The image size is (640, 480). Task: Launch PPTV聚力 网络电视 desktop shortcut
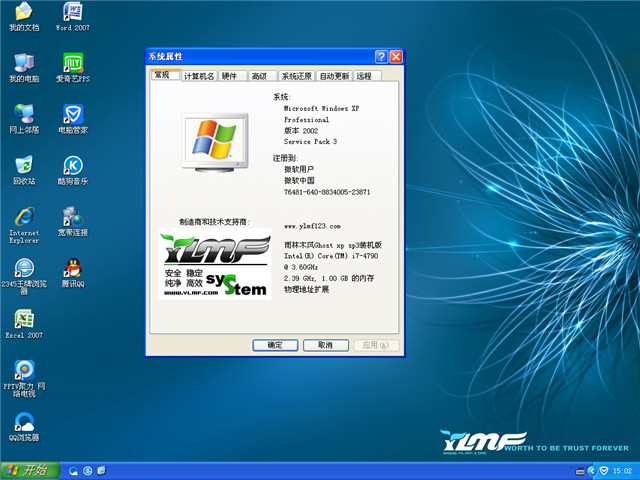point(24,379)
